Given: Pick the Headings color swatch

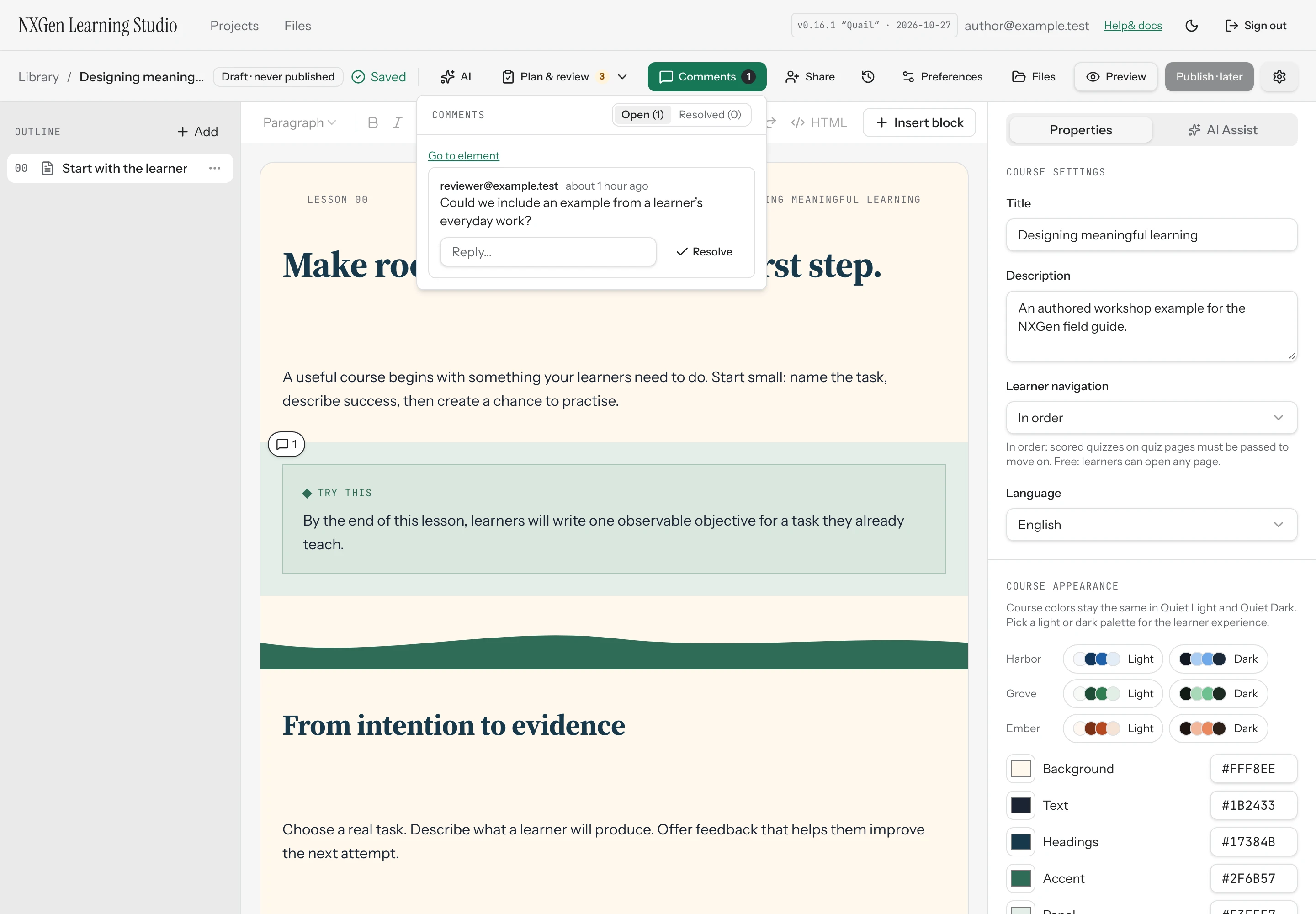Looking at the screenshot, I should [1020, 842].
